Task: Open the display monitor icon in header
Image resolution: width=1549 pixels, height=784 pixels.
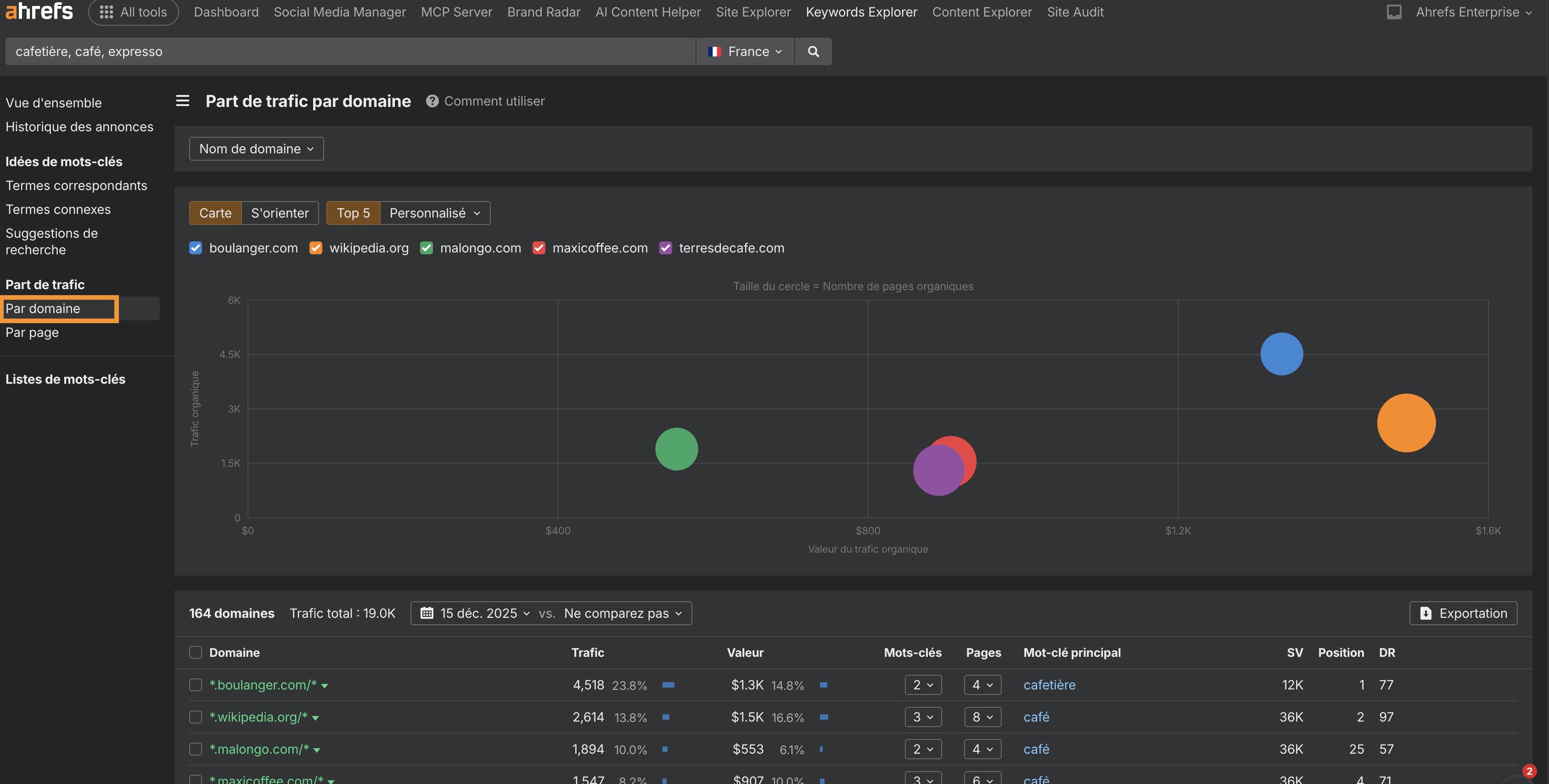Action: [x=1393, y=12]
